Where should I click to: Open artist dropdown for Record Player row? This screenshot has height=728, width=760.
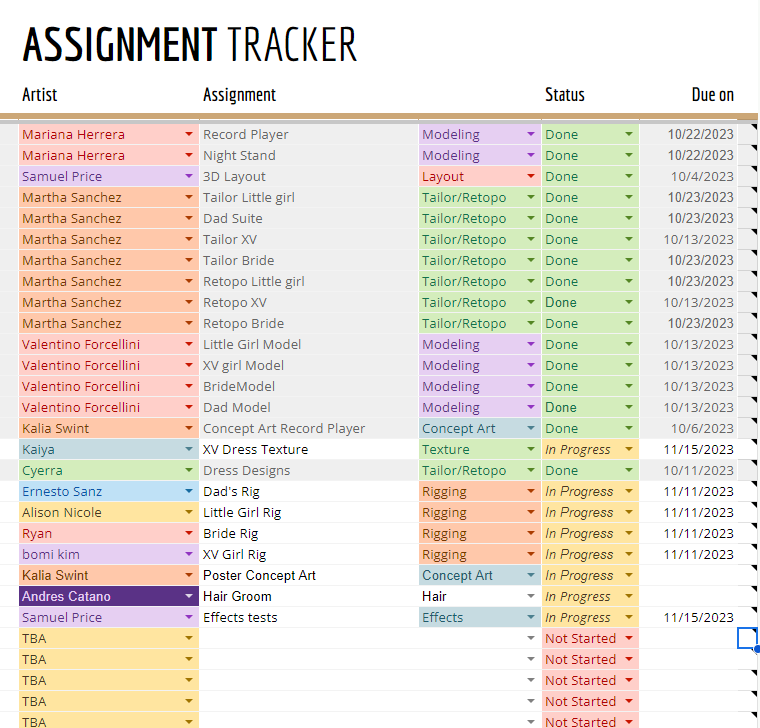pos(189,134)
